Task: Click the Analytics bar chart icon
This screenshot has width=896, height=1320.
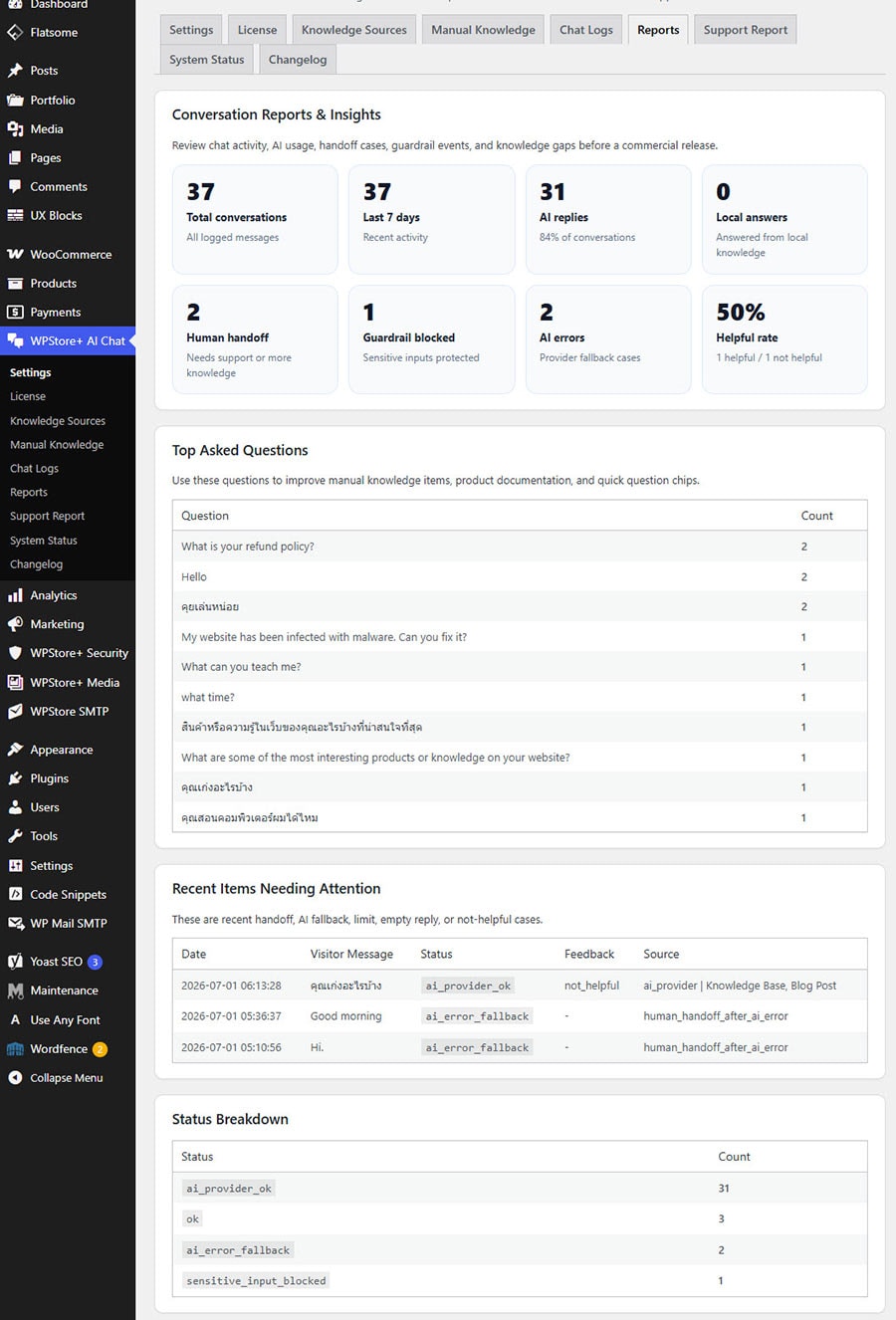Action: [x=15, y=596]
